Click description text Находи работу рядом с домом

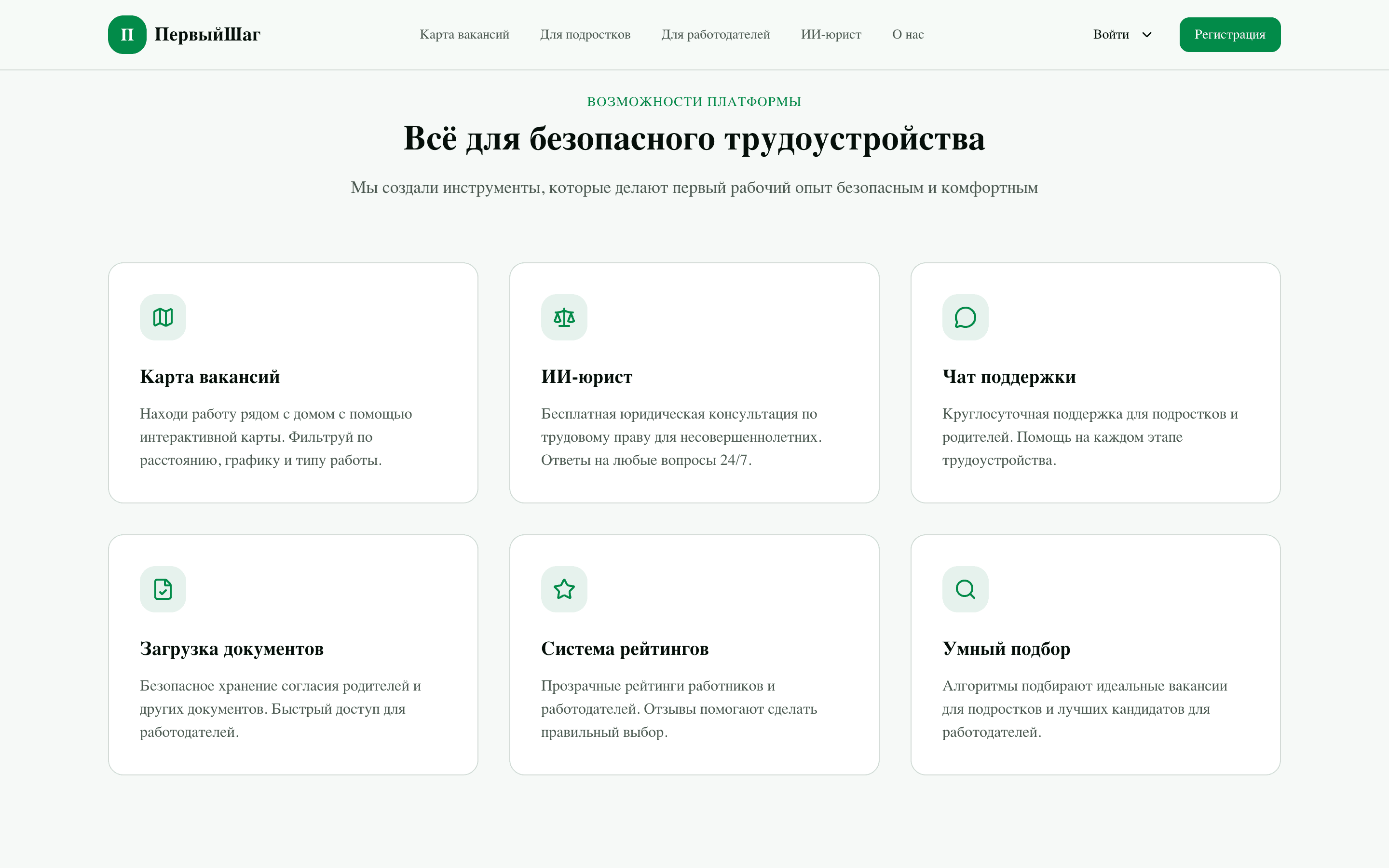coord(276,437)
